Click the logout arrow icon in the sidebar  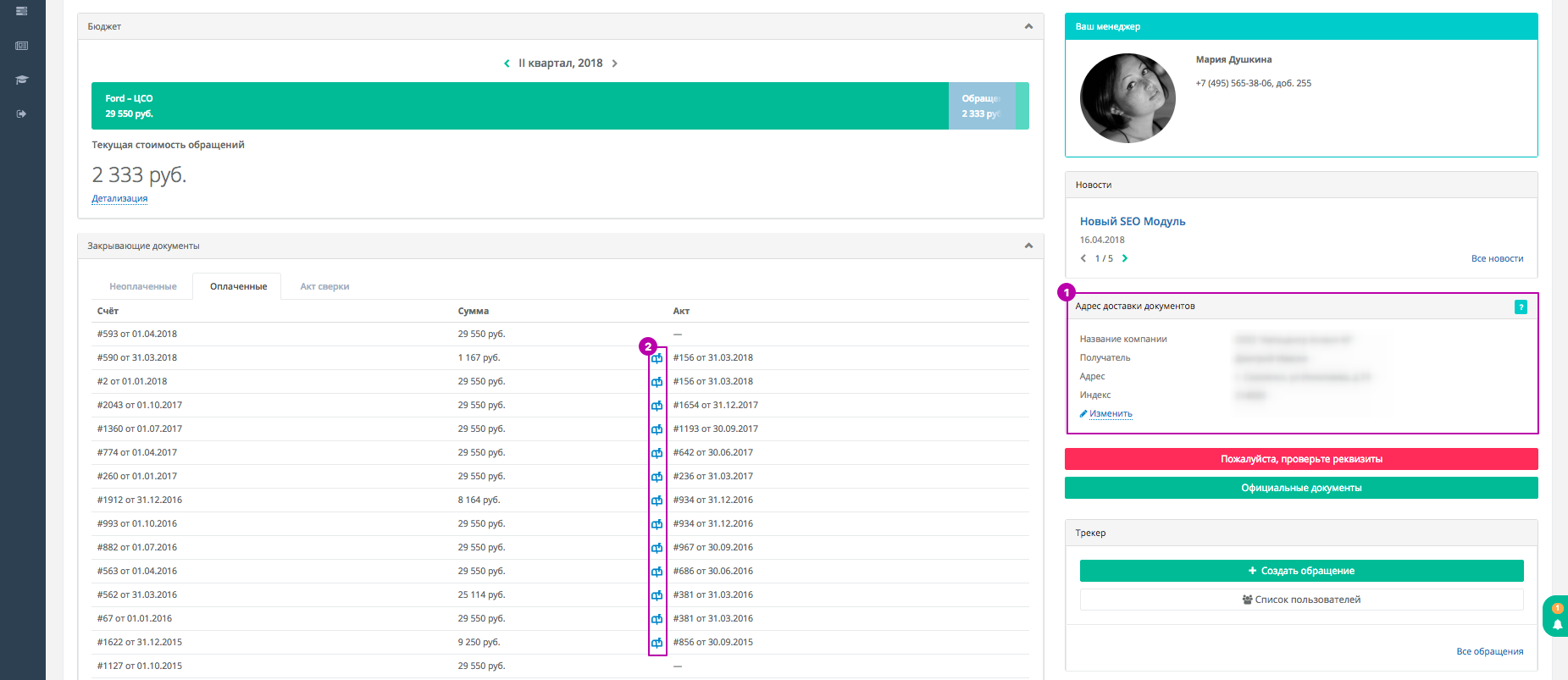[22, 113]
